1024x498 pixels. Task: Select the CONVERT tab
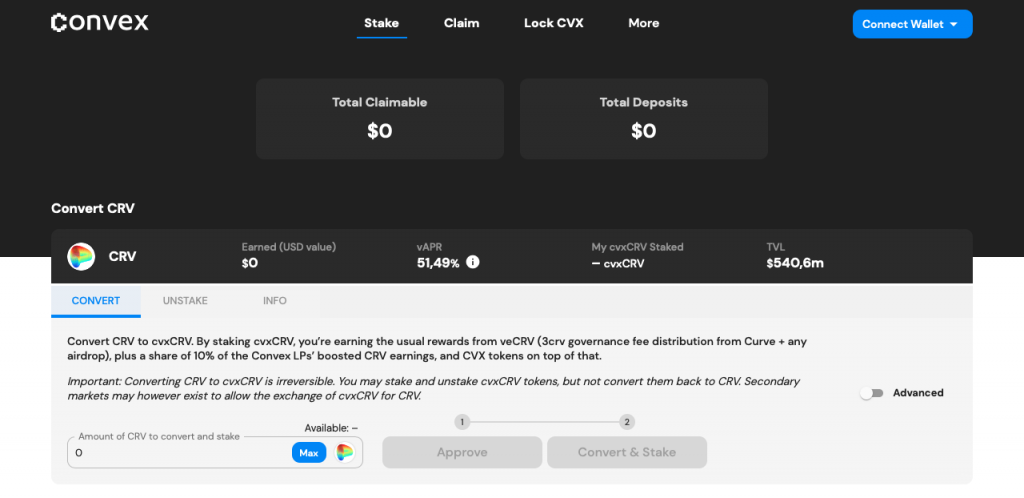[x=96, y=301]
